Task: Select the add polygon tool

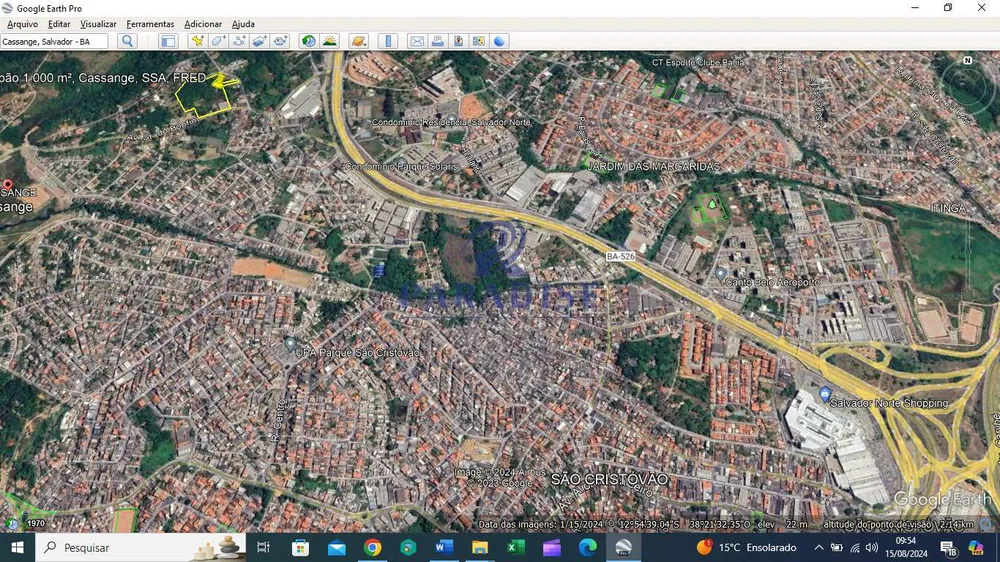Action: pos(218,41)
